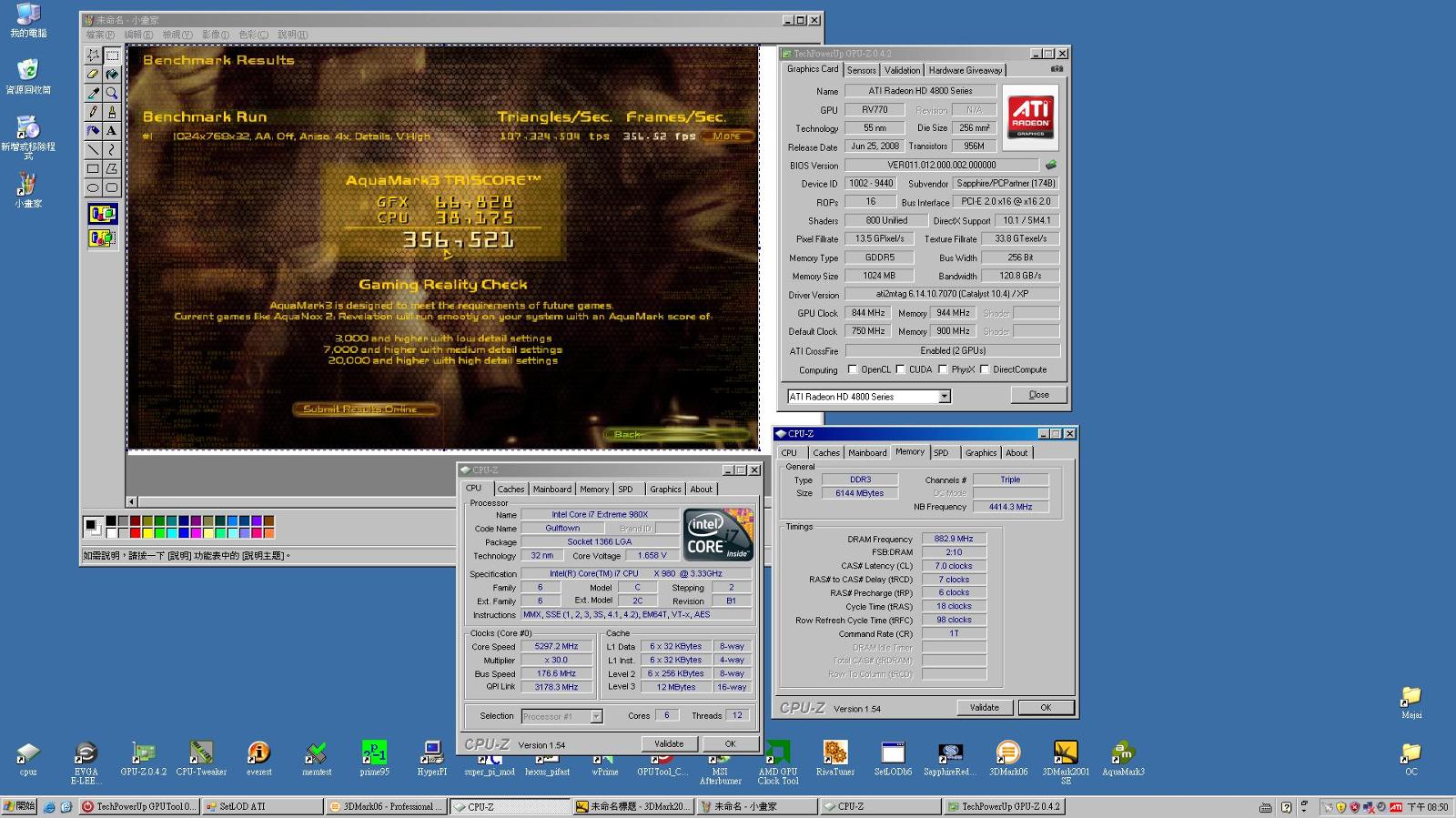Choose the Eraser tool in Paint
Screen dimensions: 1456x818
[x=93, y=75]
